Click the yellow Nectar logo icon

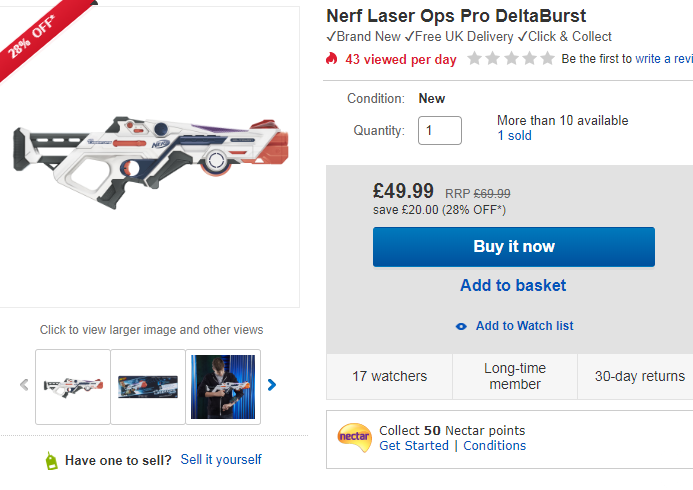[354, 436]
